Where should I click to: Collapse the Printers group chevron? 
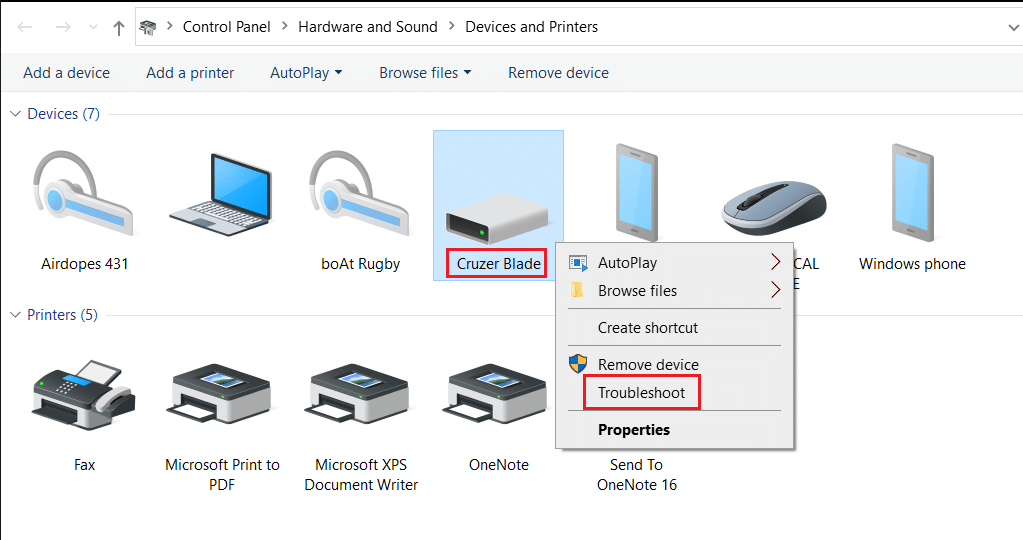[x=15, y=315]
